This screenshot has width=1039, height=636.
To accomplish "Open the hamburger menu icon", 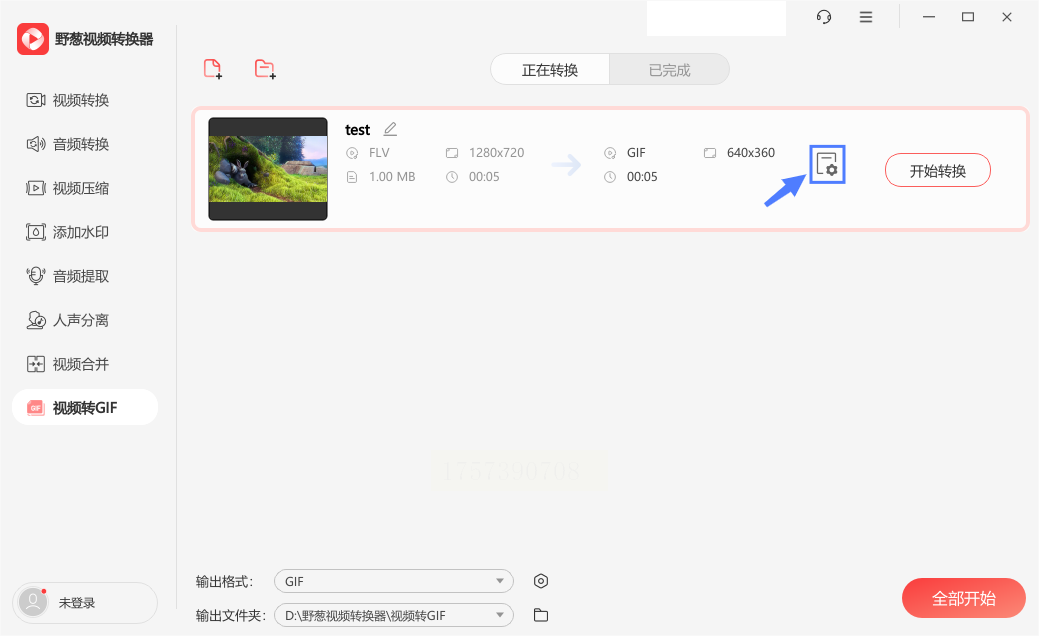I will click(x=865, y=17).
